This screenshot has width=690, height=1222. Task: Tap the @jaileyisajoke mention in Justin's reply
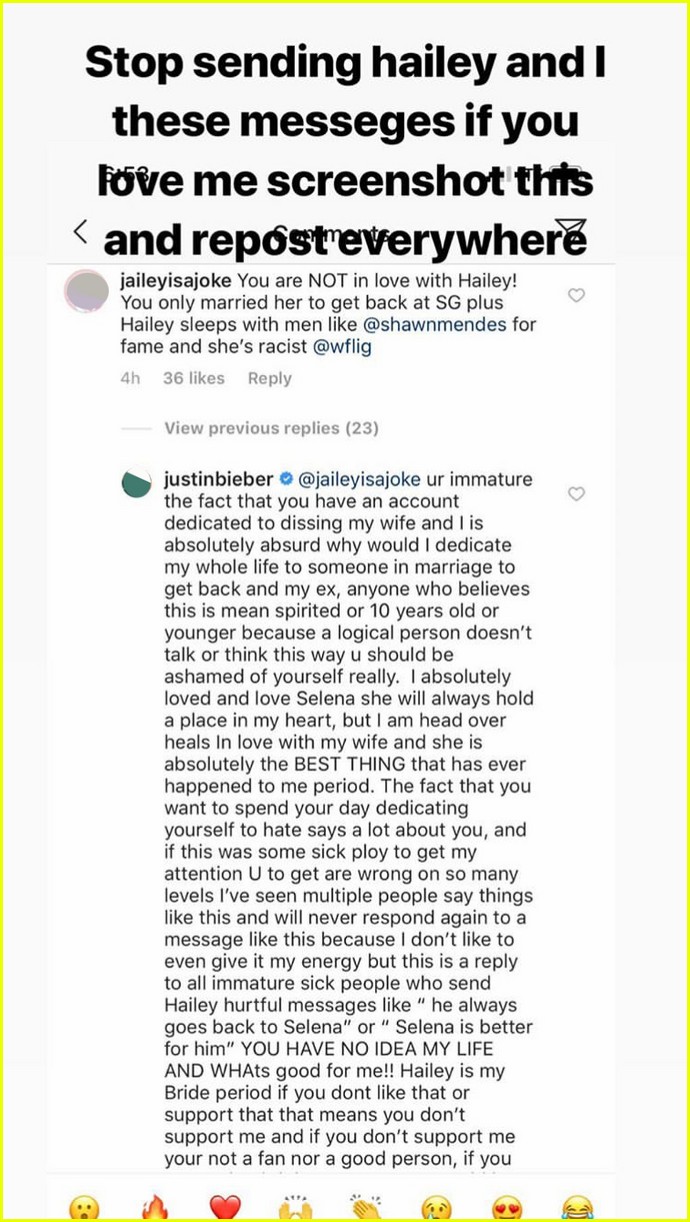[x=357, y=480]
